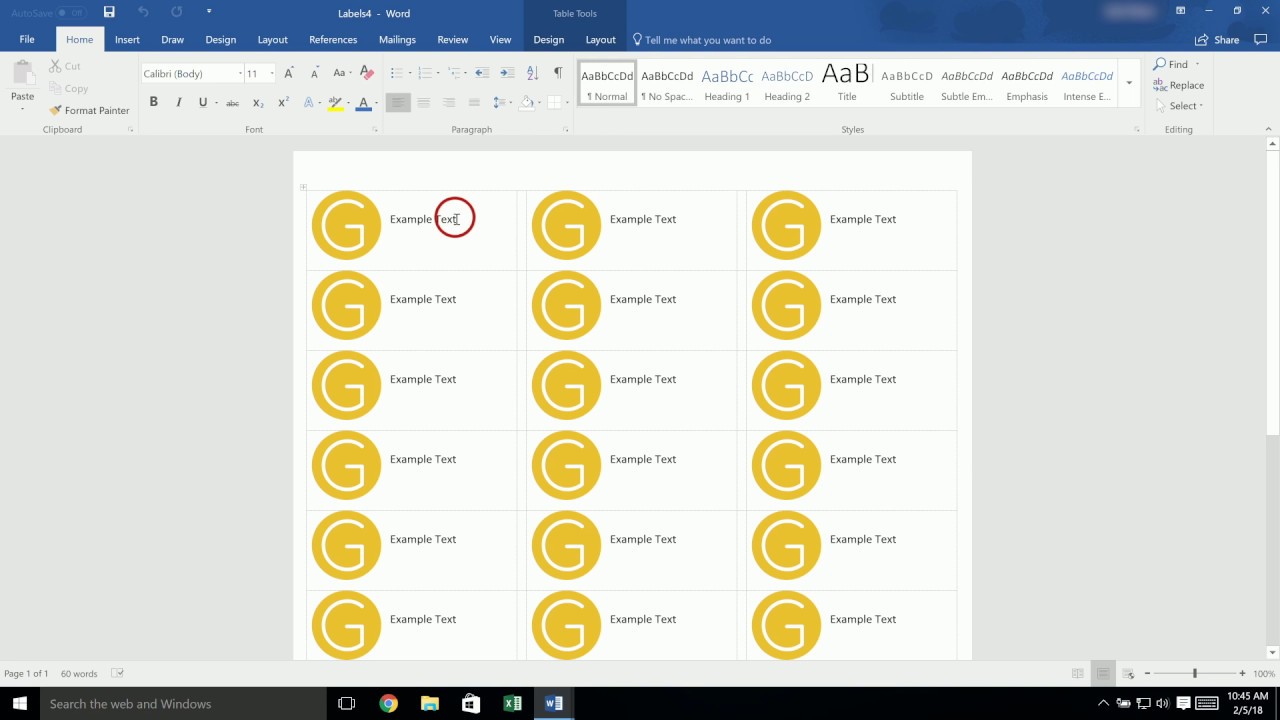Apply subscript formatting

tap(258, 102)
